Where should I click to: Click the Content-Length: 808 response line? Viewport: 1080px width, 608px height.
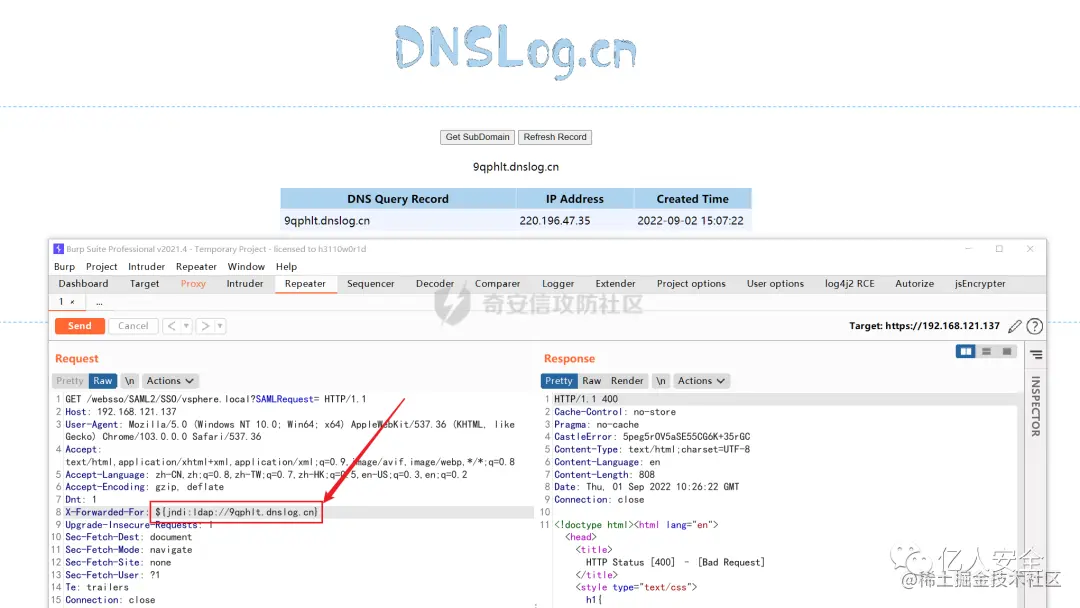click(604, 474)
